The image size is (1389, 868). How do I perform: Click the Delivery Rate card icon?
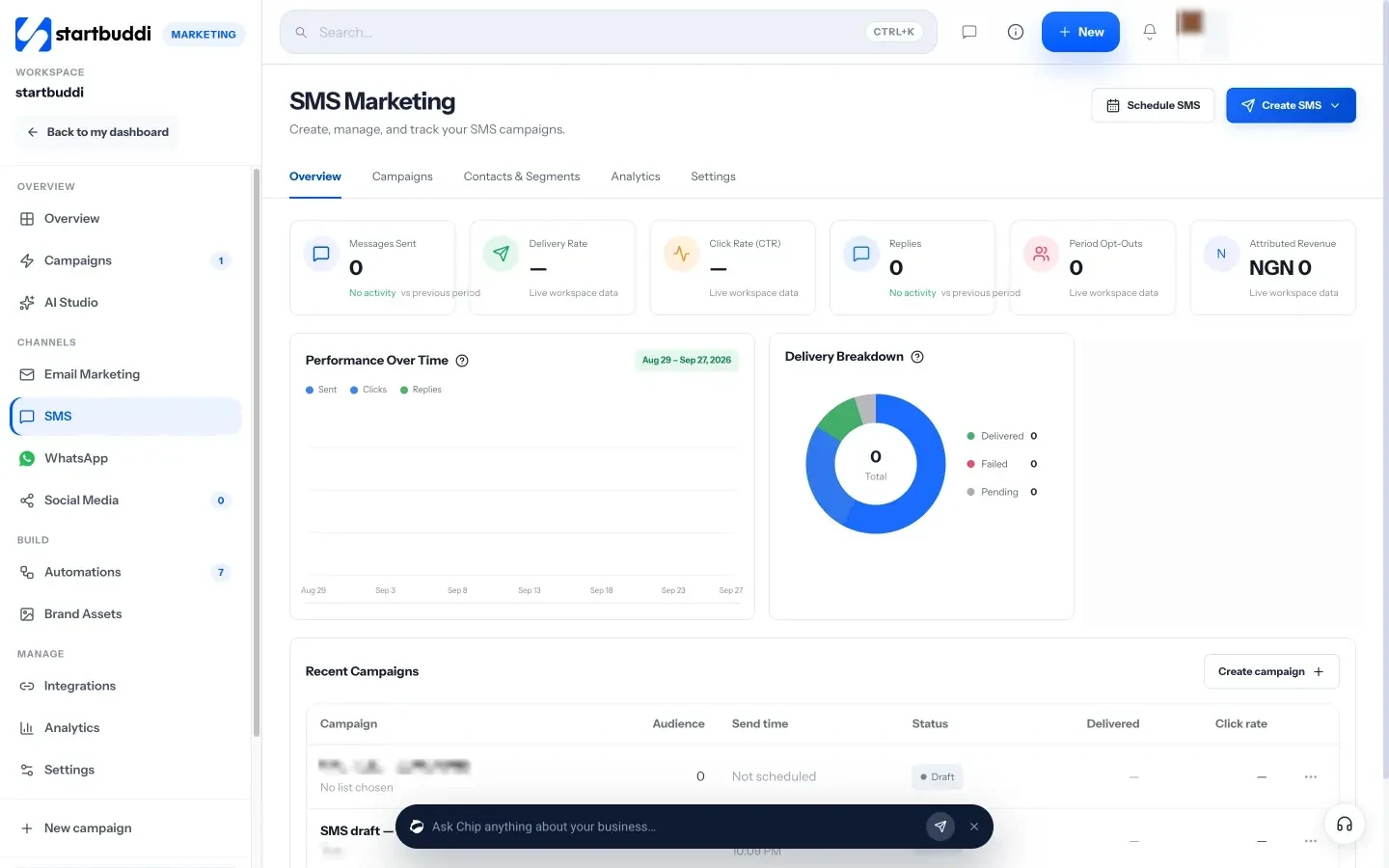coord(502,254)
